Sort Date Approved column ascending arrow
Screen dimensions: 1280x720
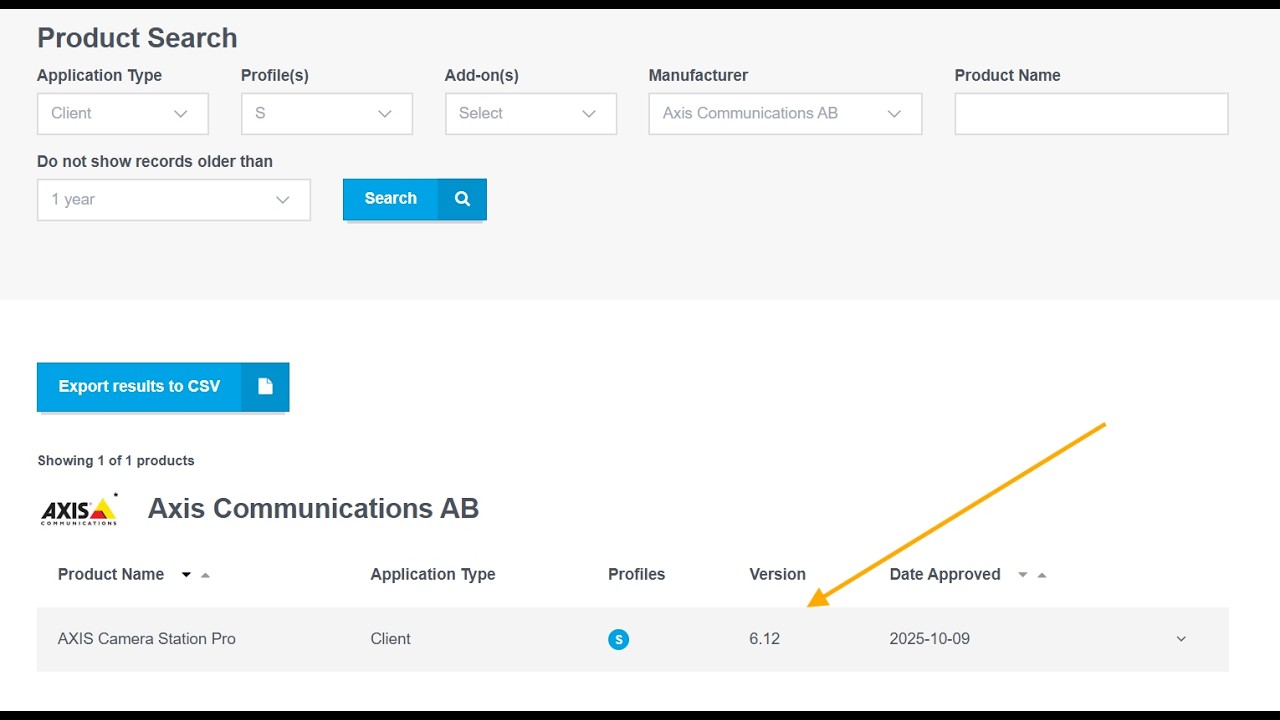coord(1042,575)
